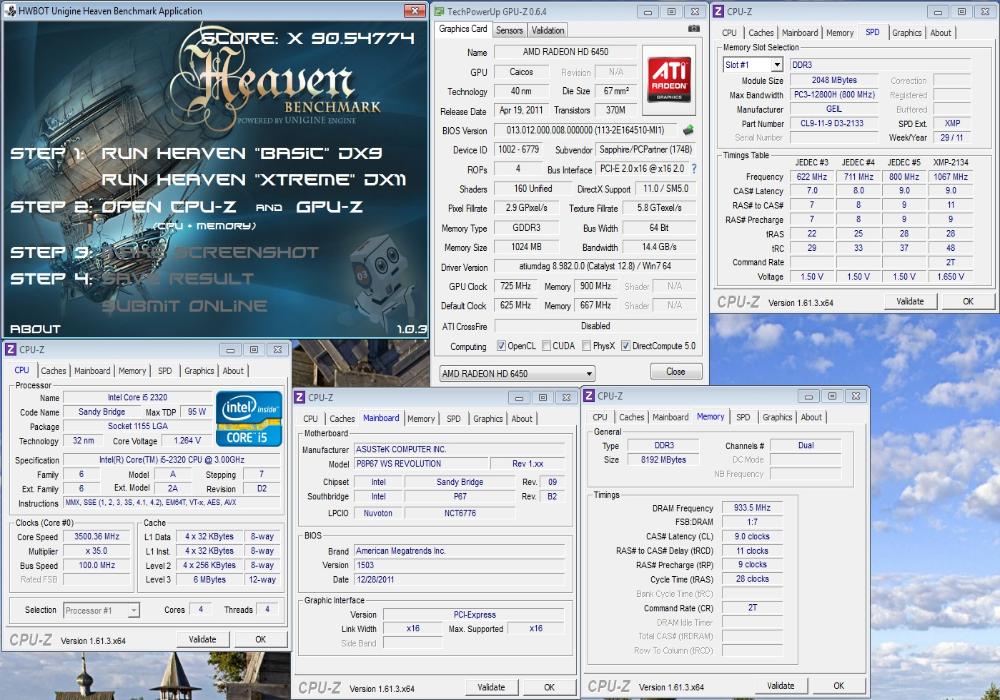Click the Part Number CL9-11-9 D3-2133 field
This screenshot has height=700, width=1000.
[x=834, y=123]
